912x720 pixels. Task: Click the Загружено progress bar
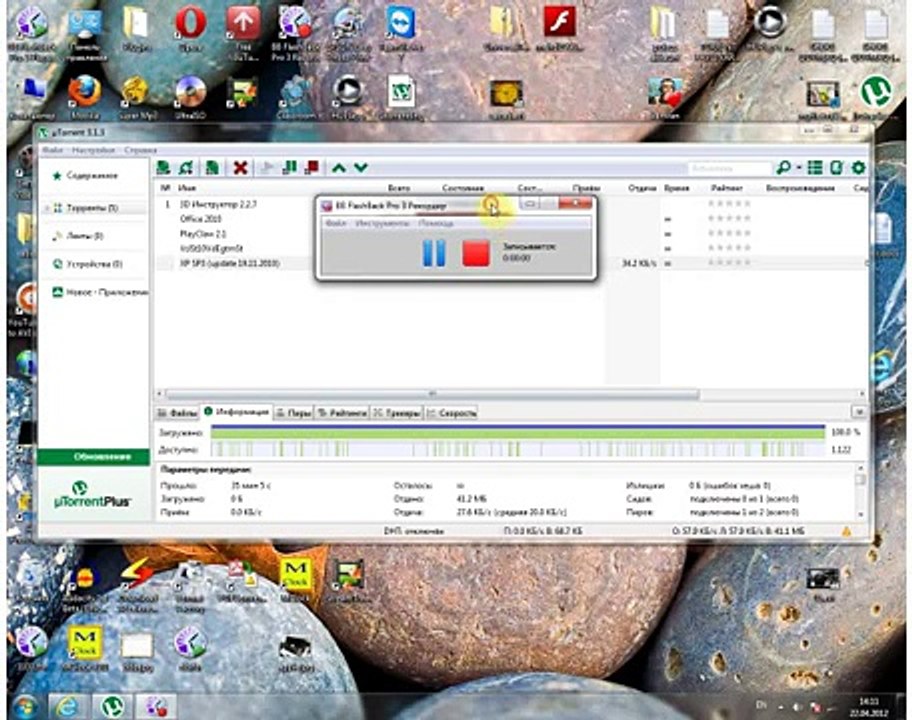[x=518, y=432]
